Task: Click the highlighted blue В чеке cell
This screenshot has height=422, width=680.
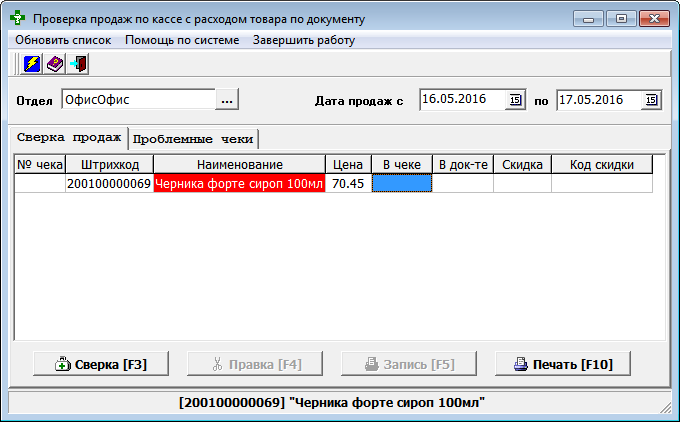Action: [x=402, y=183]
